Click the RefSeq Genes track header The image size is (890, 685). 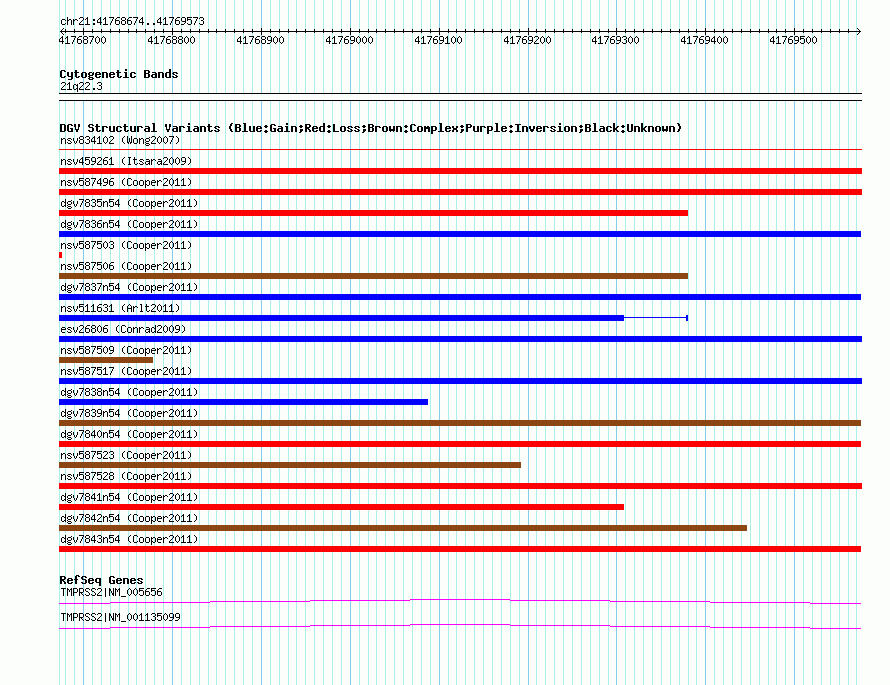(101, 580)
